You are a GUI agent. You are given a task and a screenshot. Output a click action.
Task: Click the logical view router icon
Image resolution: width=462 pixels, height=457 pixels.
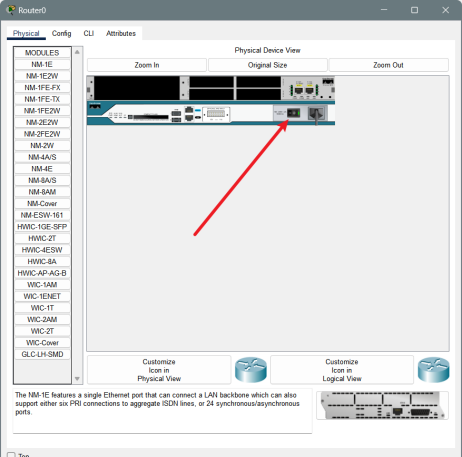click(433, 370)
